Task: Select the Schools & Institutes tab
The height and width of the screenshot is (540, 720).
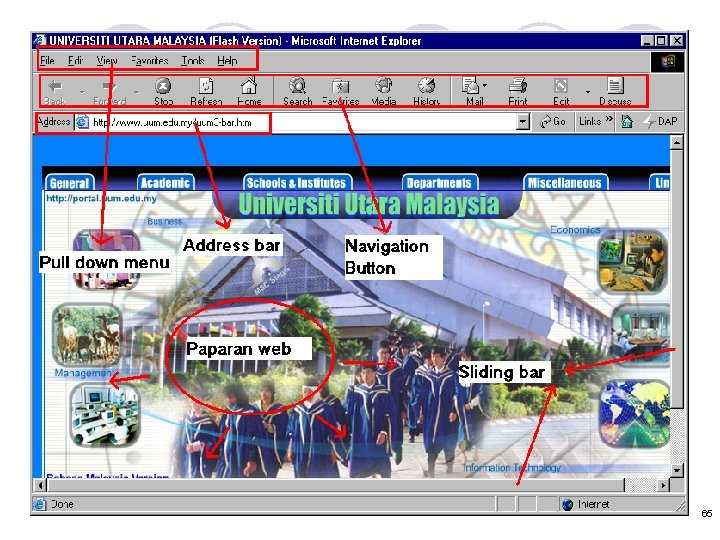Action: point(297,183)
